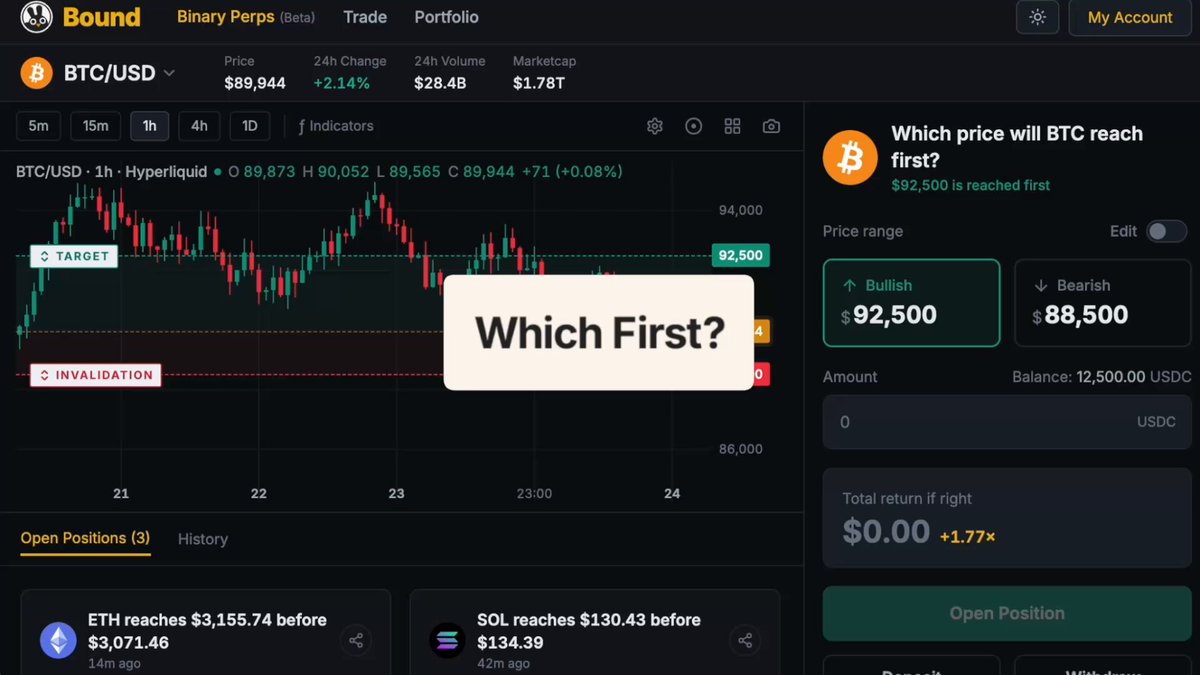The height and width of the screenshot is (675, 1200).
Task: Open the Portfolio nav item
Action: [446, 17]
